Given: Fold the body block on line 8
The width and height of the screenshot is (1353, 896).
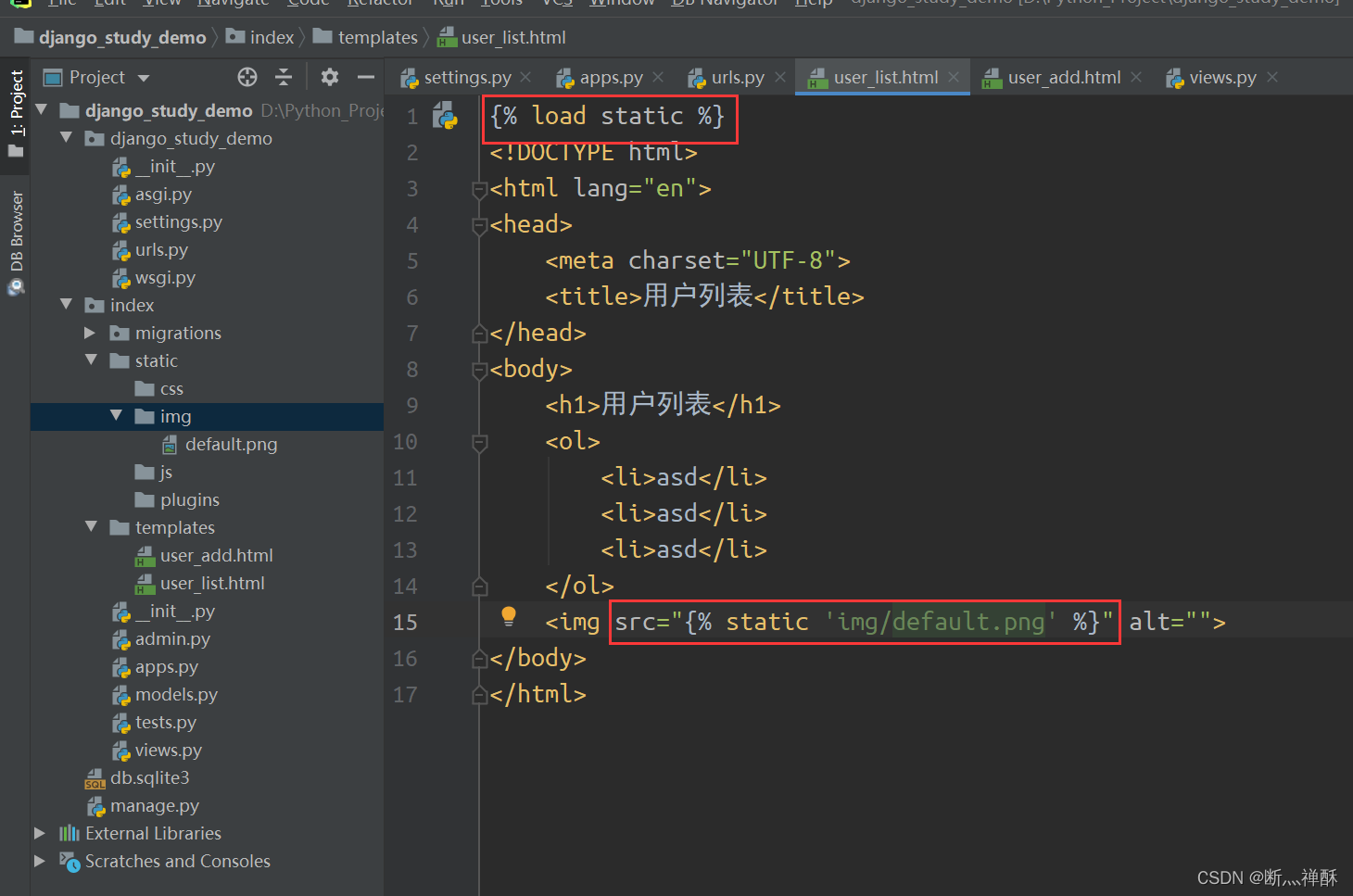Looking at the screenshot, I should point(479,371).
